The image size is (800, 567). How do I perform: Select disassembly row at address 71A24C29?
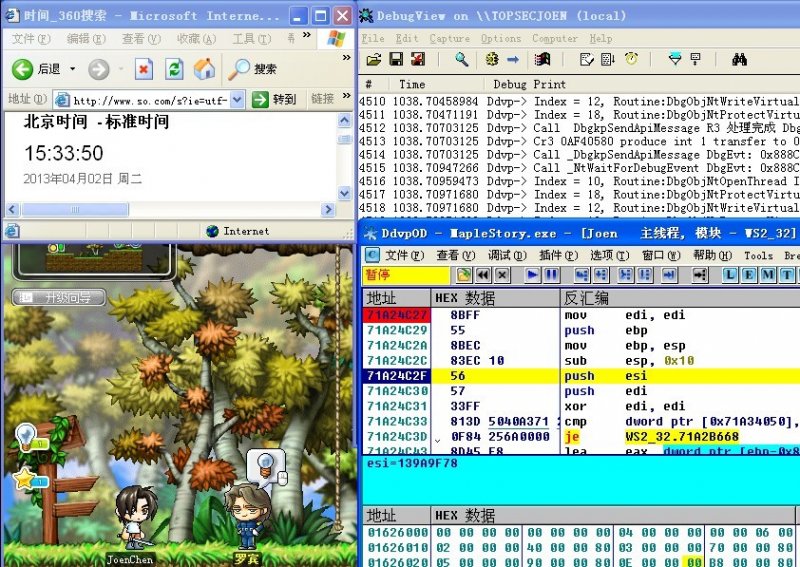(x=582, y=330)
